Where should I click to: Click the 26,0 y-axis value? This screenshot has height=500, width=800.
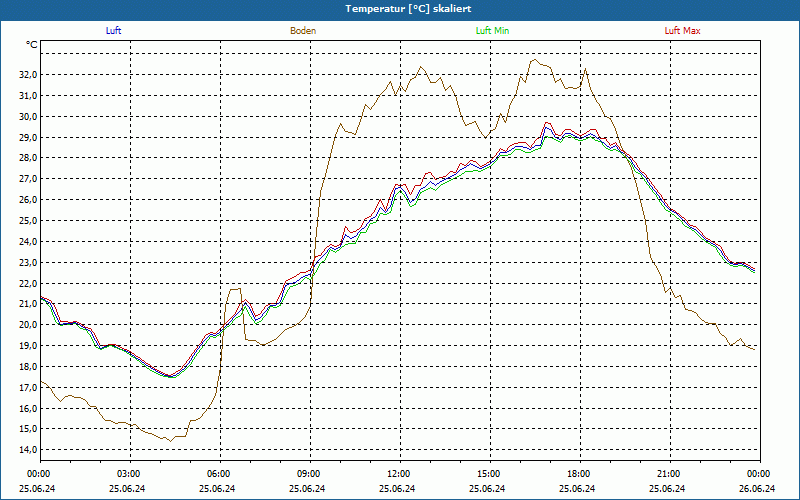29,200
